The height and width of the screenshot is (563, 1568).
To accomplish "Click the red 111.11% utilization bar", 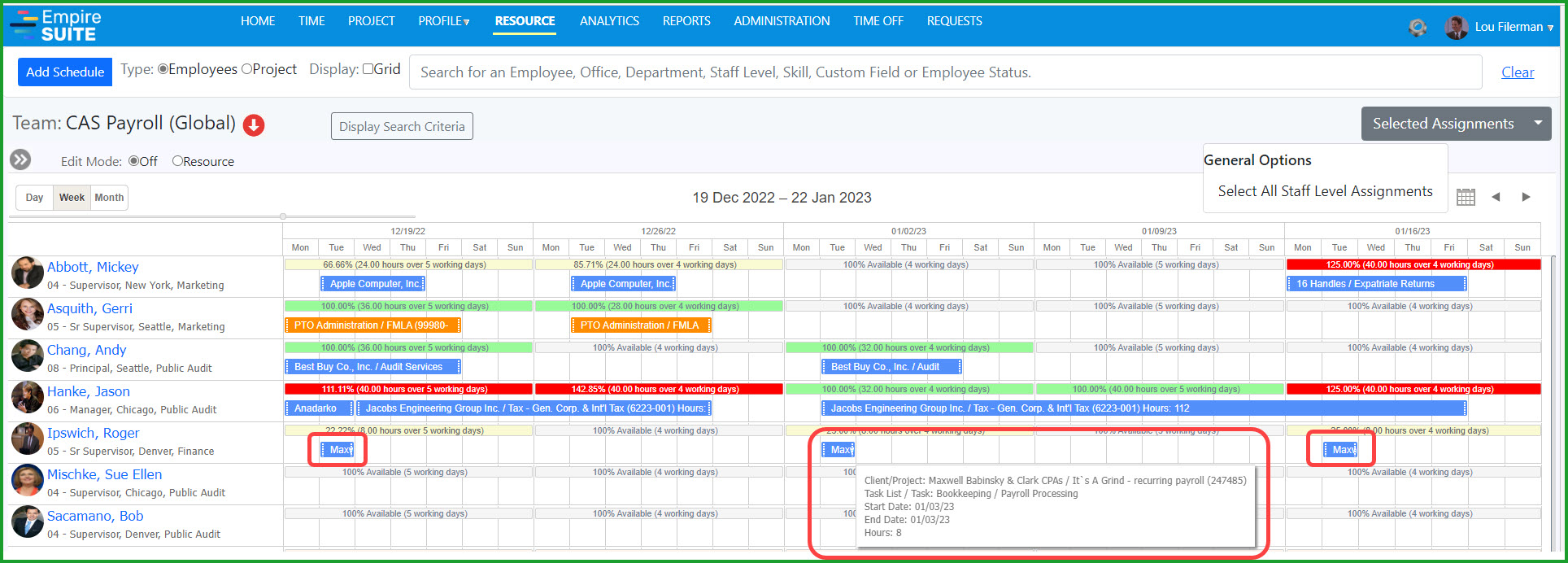I will pos(408,389).
